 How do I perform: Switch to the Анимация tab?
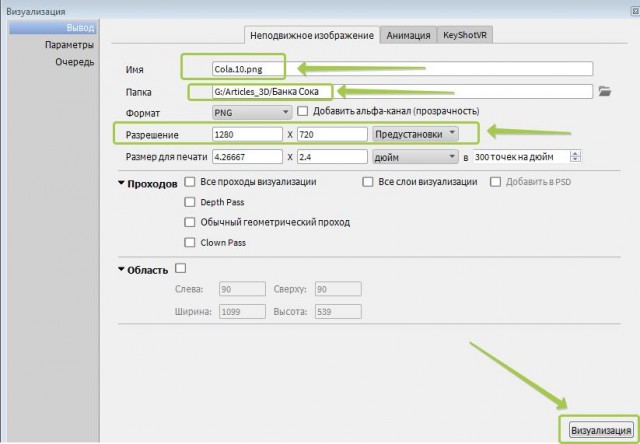tap(406, 34)
